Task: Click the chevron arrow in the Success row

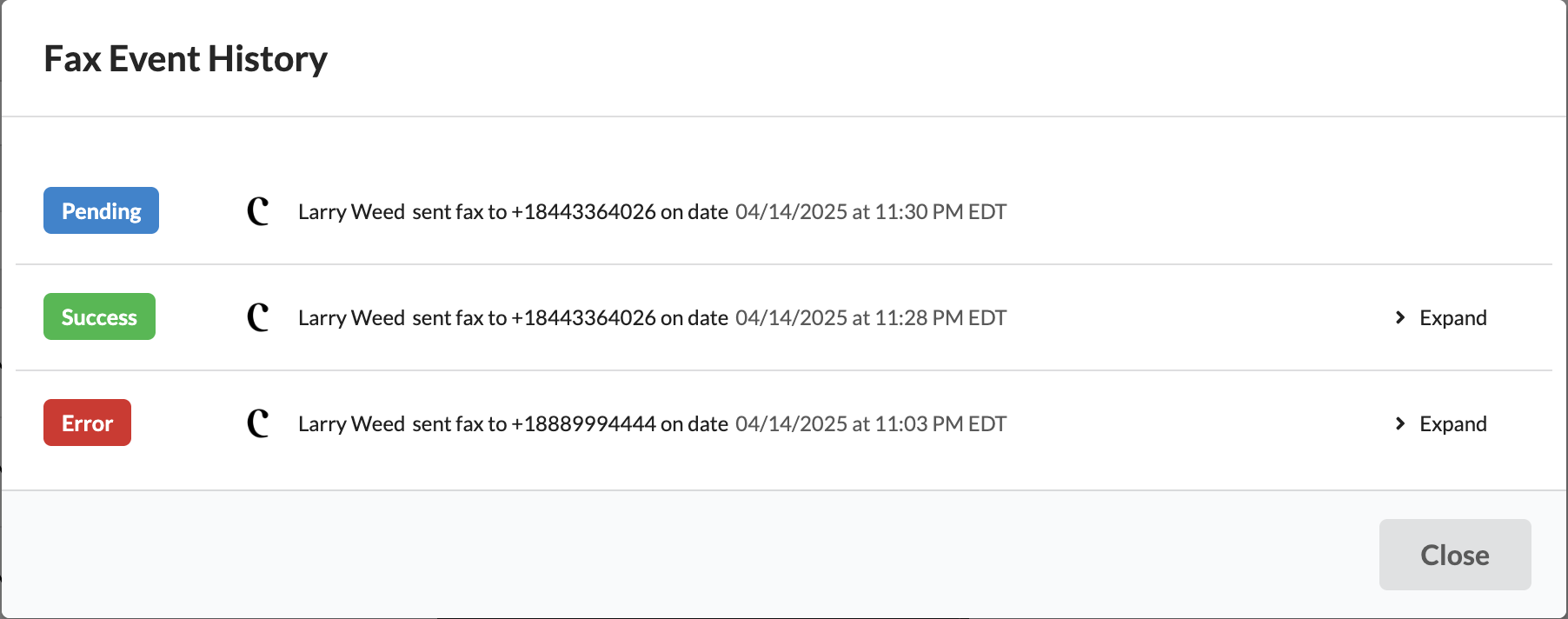Action: (x=1399, y=317)
